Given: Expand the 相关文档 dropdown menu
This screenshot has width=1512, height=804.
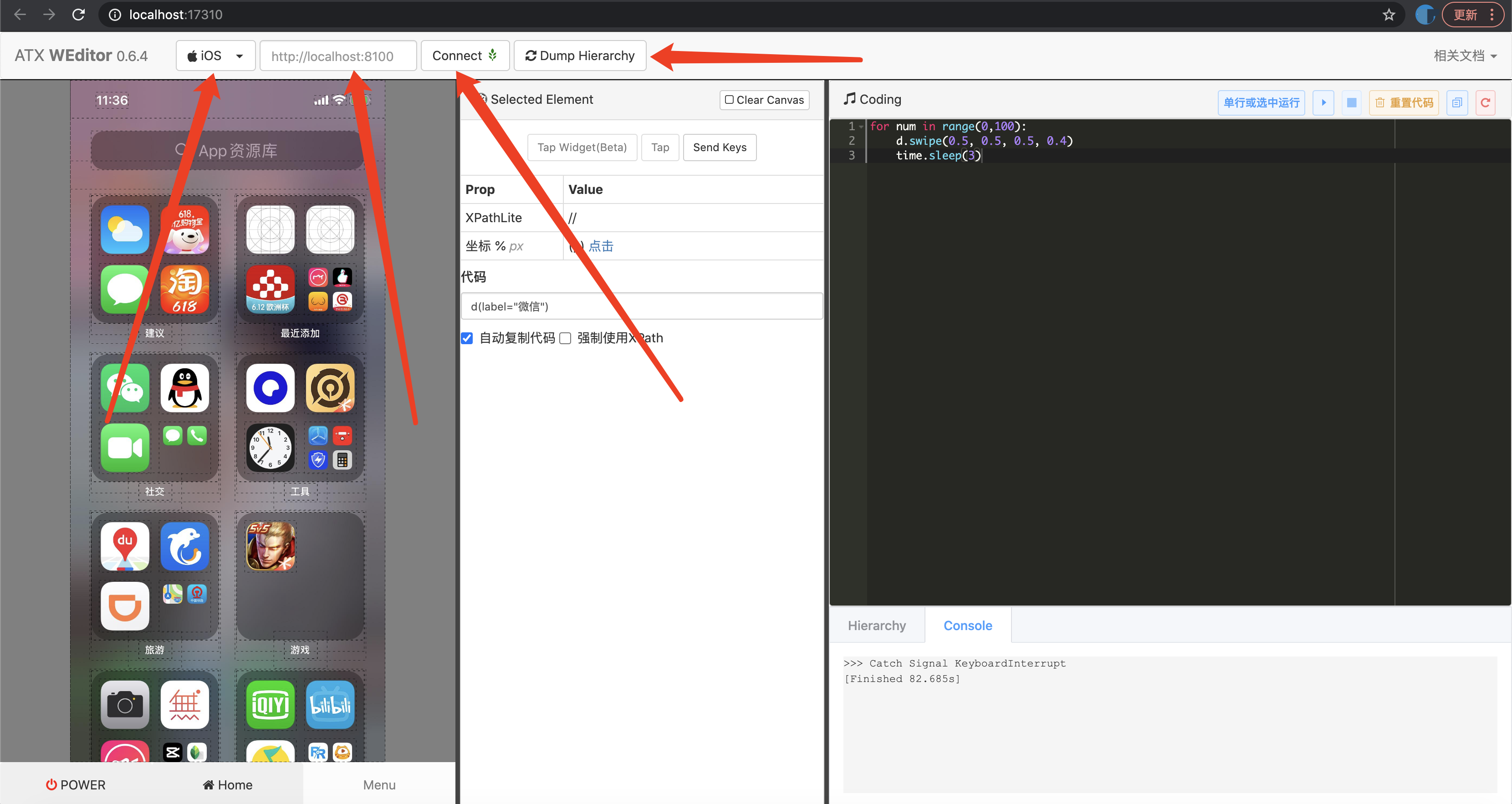Looking at the screenshot, I should coord(1465,56).
